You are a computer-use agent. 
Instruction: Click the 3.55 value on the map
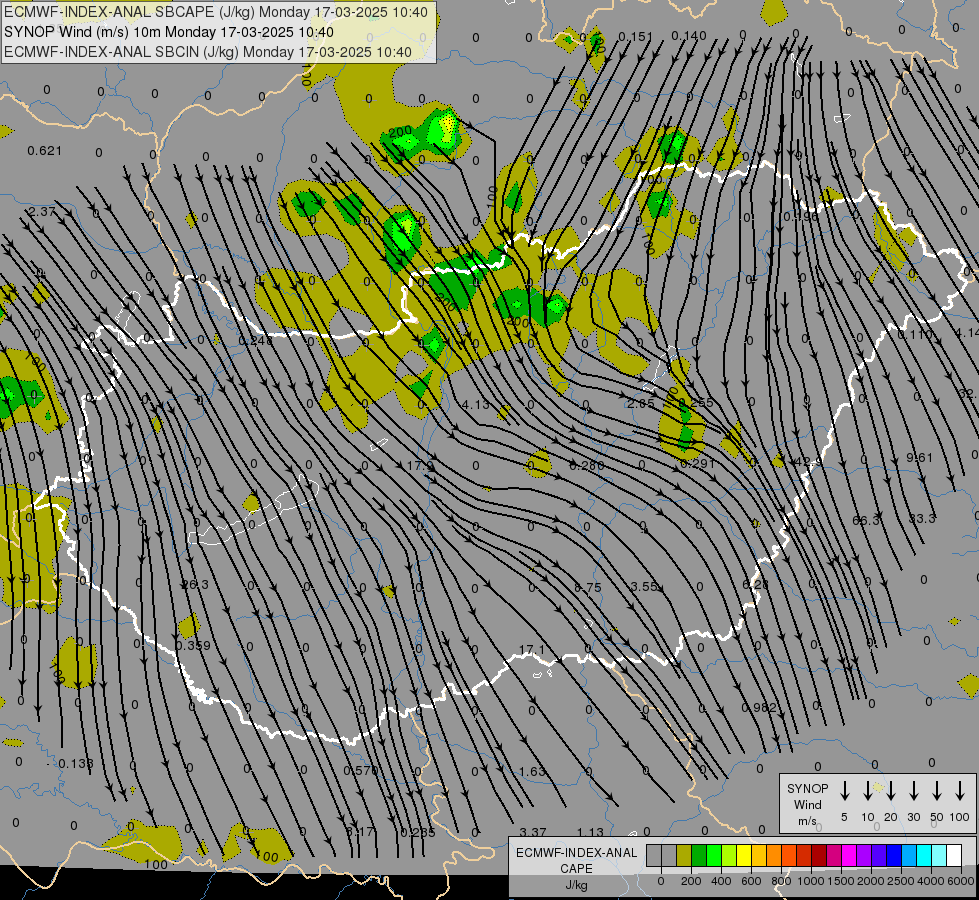pyautogui.click(x=644, y=586)
